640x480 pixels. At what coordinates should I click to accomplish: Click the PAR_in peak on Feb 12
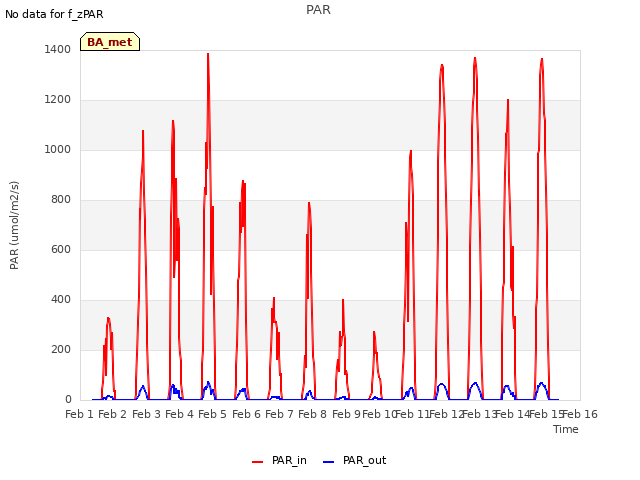[x=475, y=58]
